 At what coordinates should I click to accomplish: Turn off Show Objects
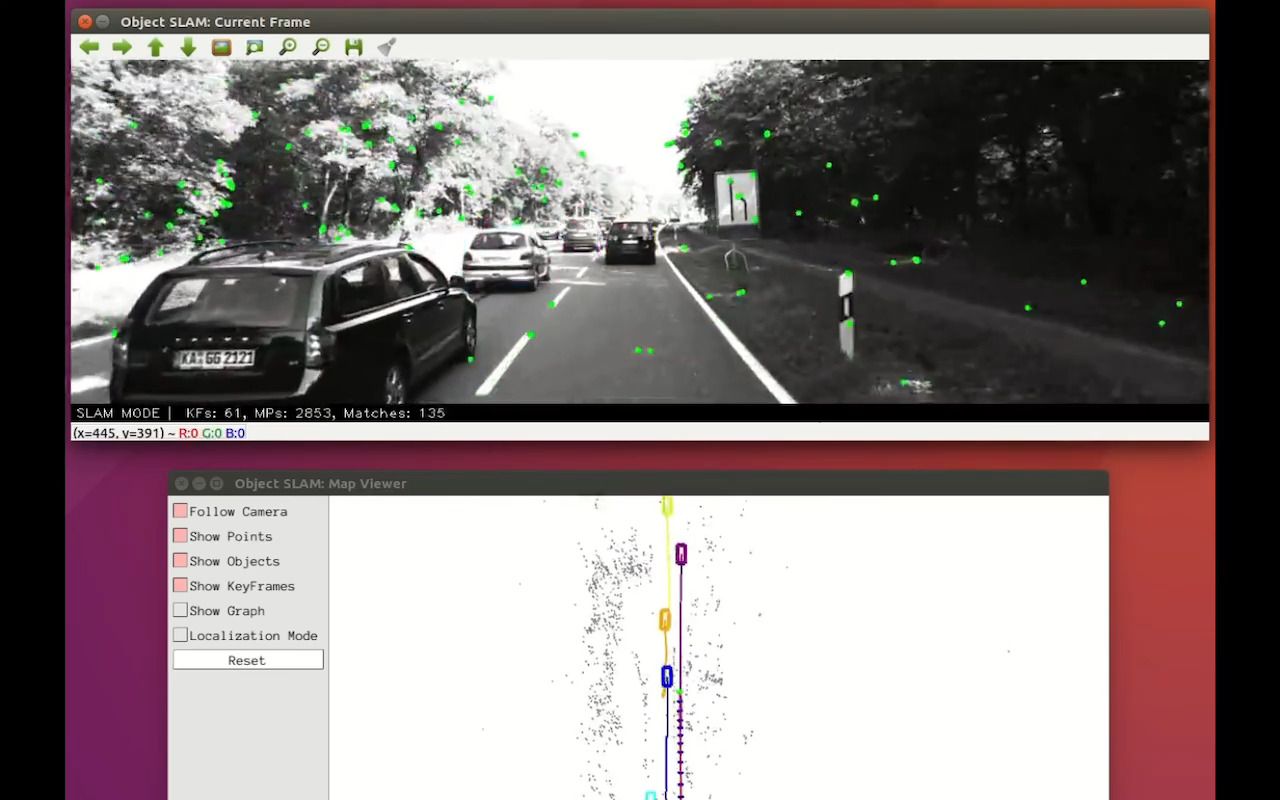pos(180,561)
